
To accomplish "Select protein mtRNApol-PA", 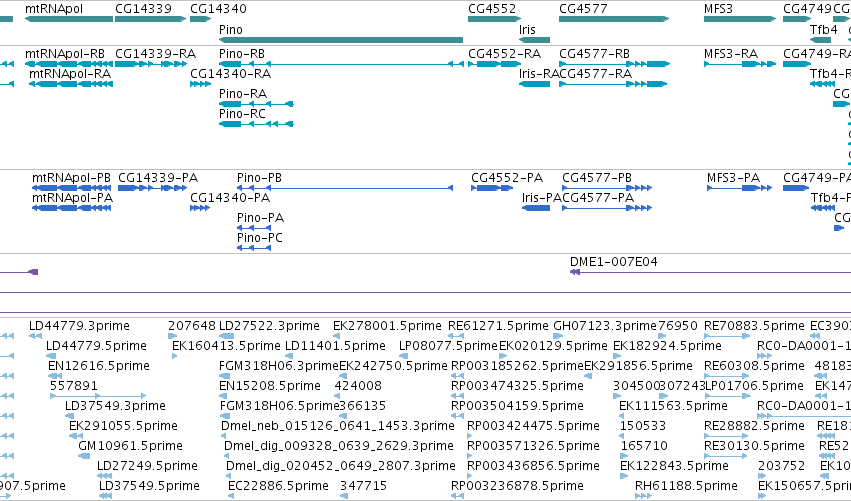I will pyautogui.click(x=72, y=198).
